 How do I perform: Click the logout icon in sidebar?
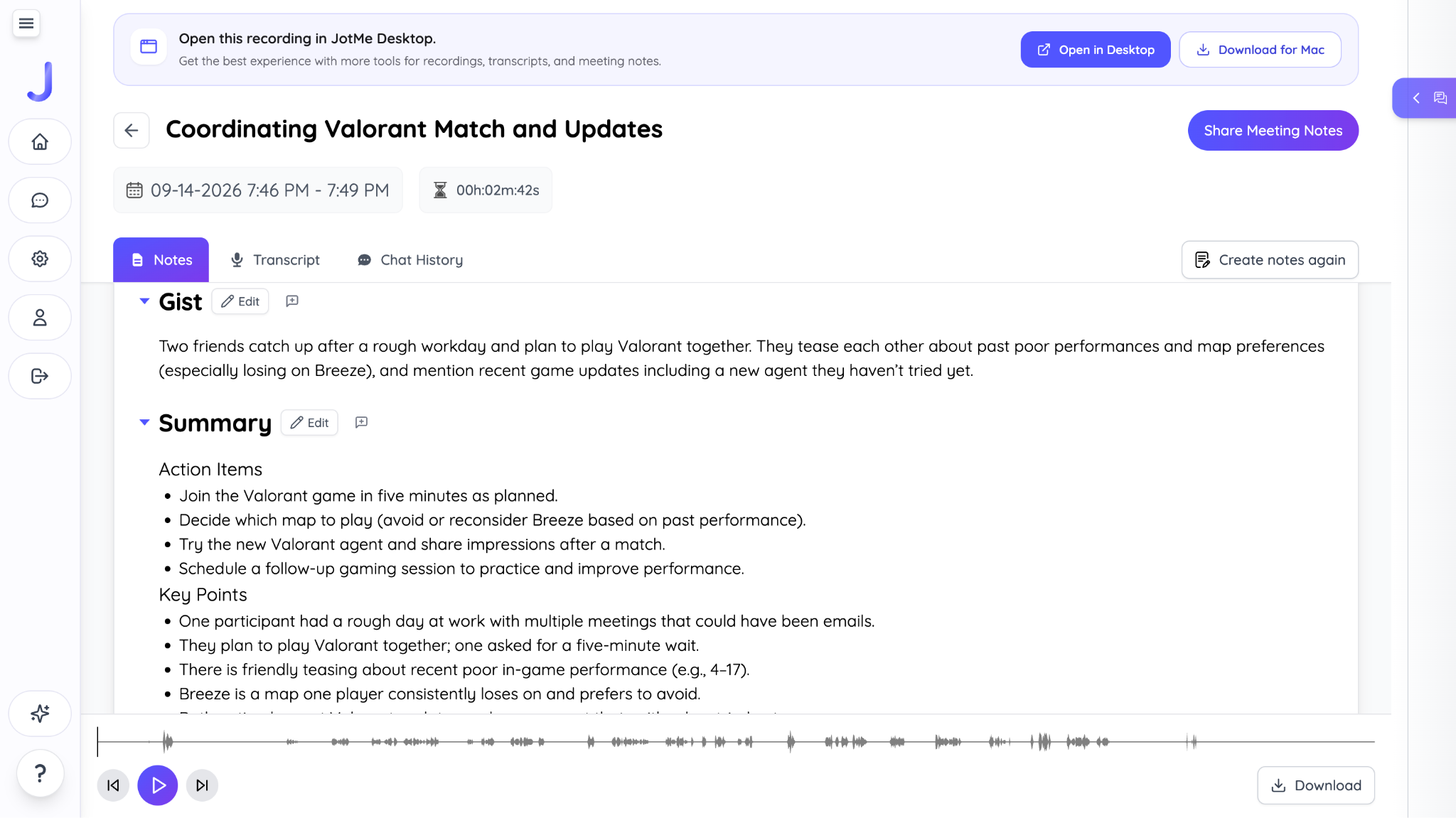tap(40, 376)
